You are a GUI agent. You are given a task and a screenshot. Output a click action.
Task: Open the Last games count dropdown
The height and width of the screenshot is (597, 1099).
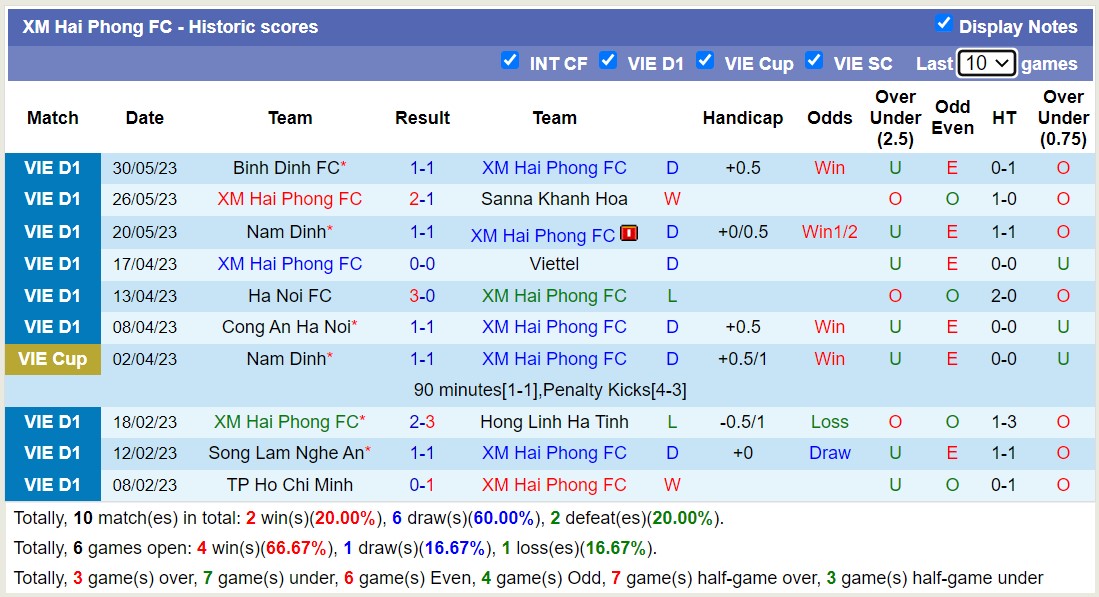986,62
